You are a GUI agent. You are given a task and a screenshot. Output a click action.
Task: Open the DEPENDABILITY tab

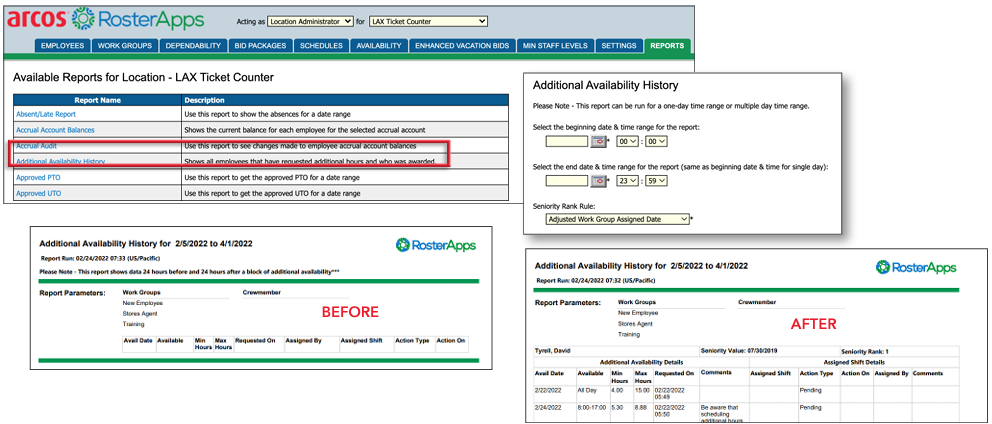[x=193, y=46]
